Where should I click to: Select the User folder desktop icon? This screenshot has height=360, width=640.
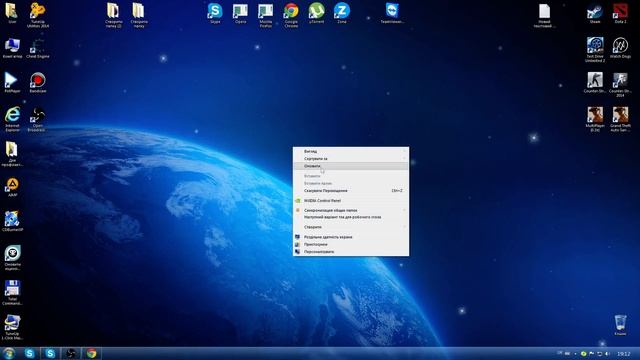[12, 13]
